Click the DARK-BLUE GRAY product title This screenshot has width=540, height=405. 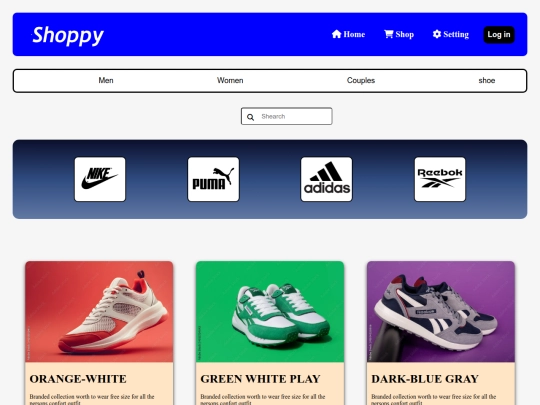tap(425, 379)
